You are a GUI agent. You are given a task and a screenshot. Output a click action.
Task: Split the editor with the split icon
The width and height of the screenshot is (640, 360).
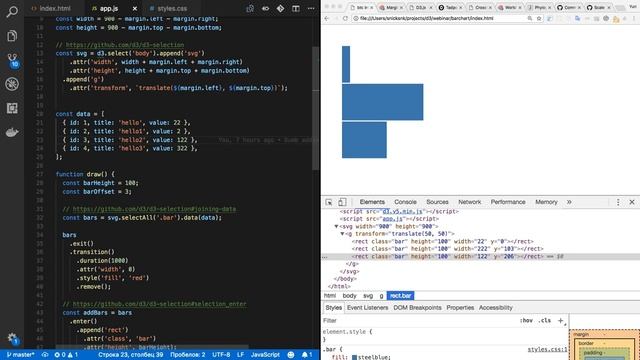coord(296,8)
